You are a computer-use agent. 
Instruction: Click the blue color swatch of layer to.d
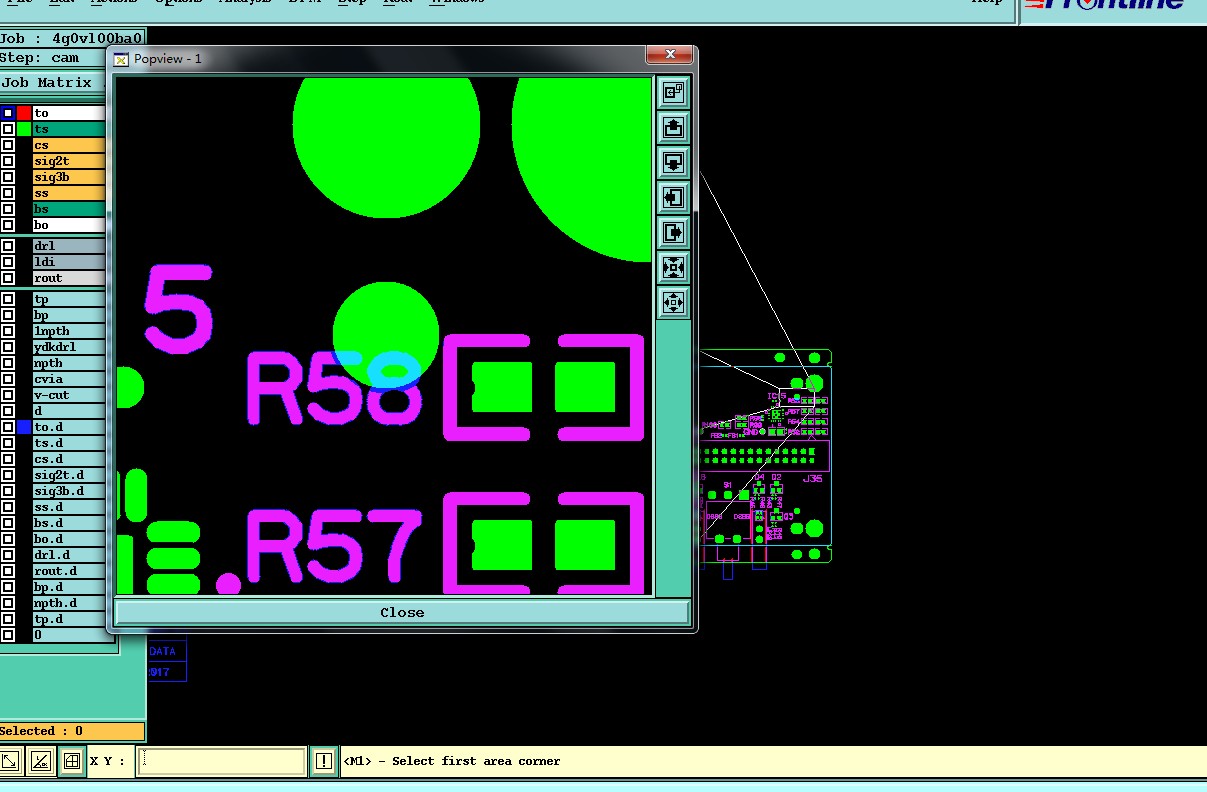point(24,427)
